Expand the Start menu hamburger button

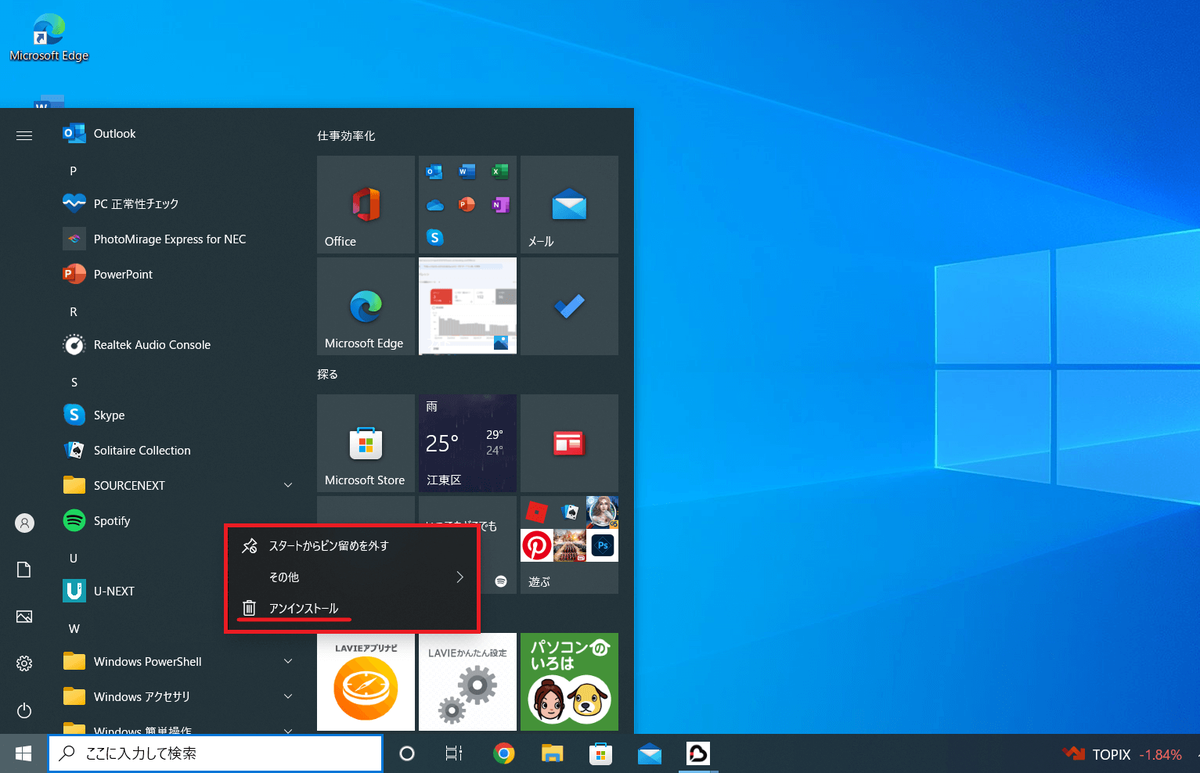click(x=25, y=135)
